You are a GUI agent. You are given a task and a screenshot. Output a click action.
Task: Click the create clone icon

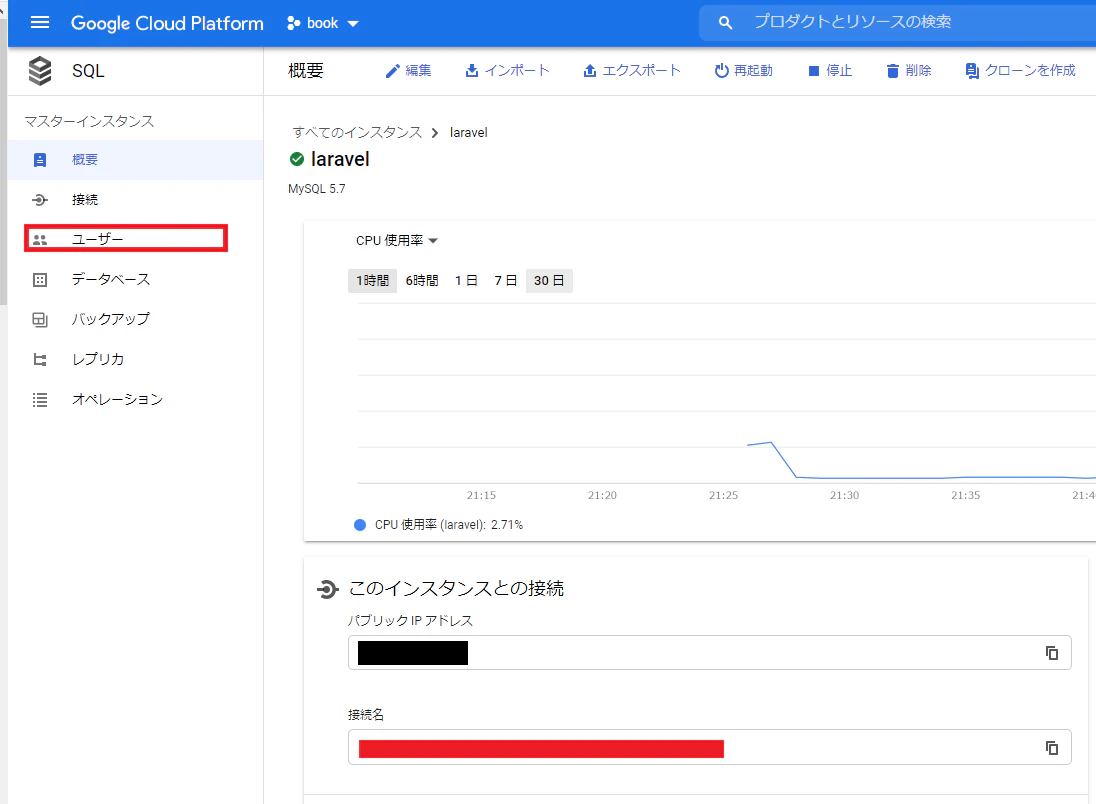point(972,71)
